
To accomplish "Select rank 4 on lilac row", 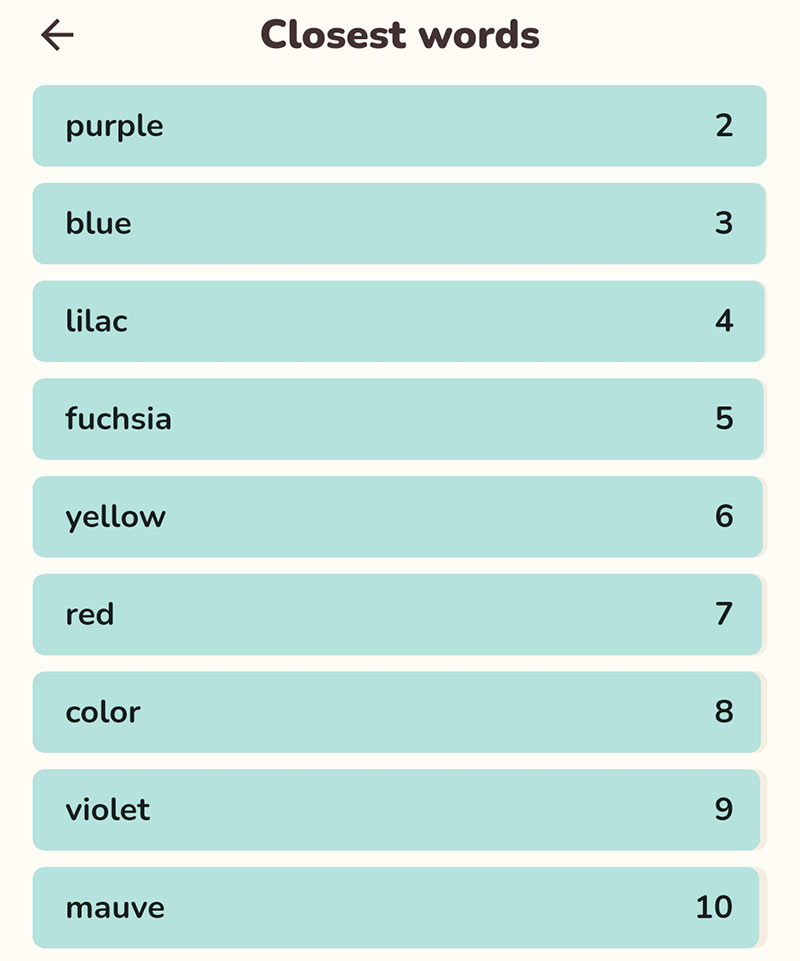I will click(724, 321).
